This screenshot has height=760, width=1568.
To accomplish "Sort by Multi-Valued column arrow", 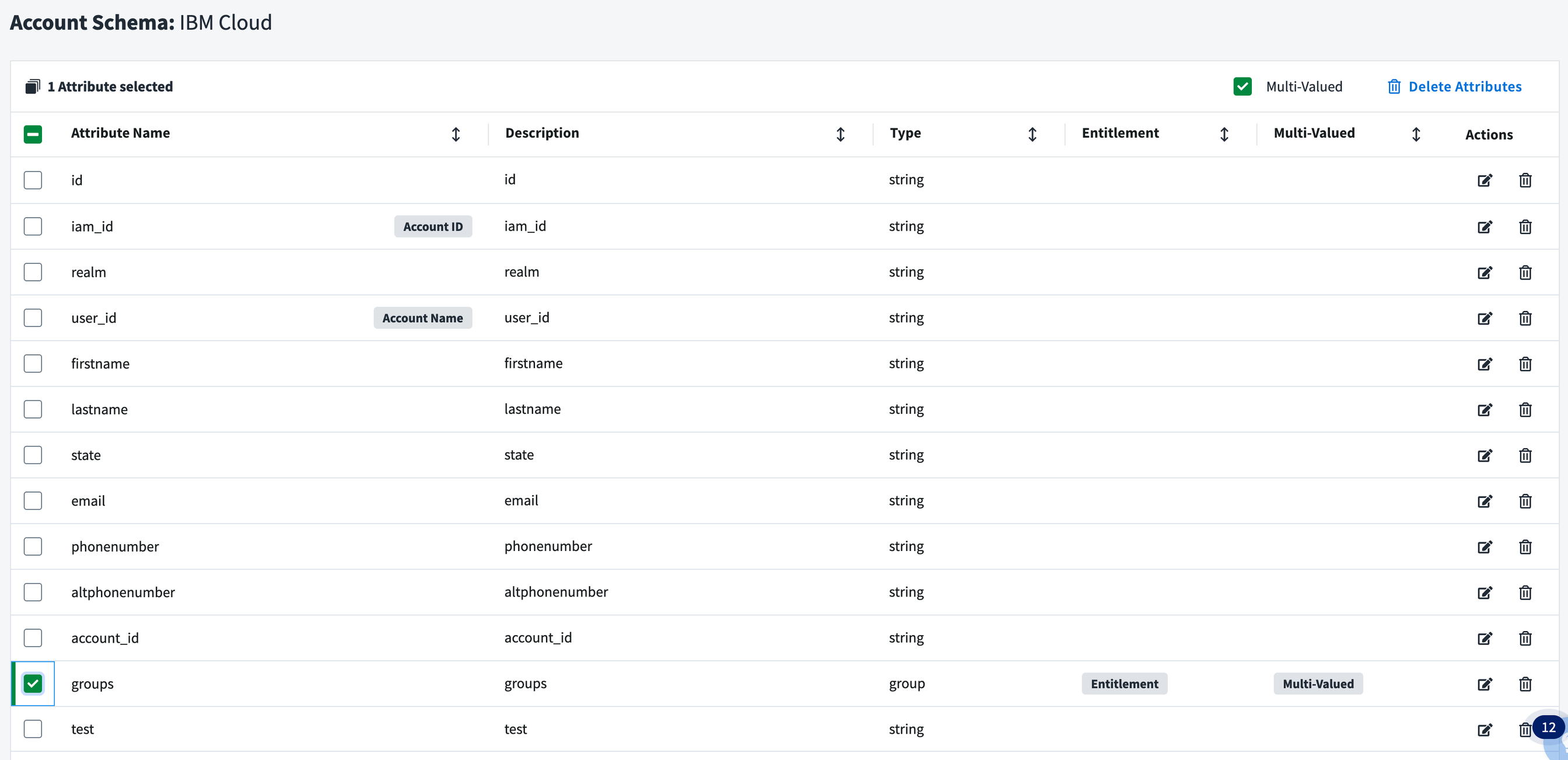I will tap(1416, 134).
